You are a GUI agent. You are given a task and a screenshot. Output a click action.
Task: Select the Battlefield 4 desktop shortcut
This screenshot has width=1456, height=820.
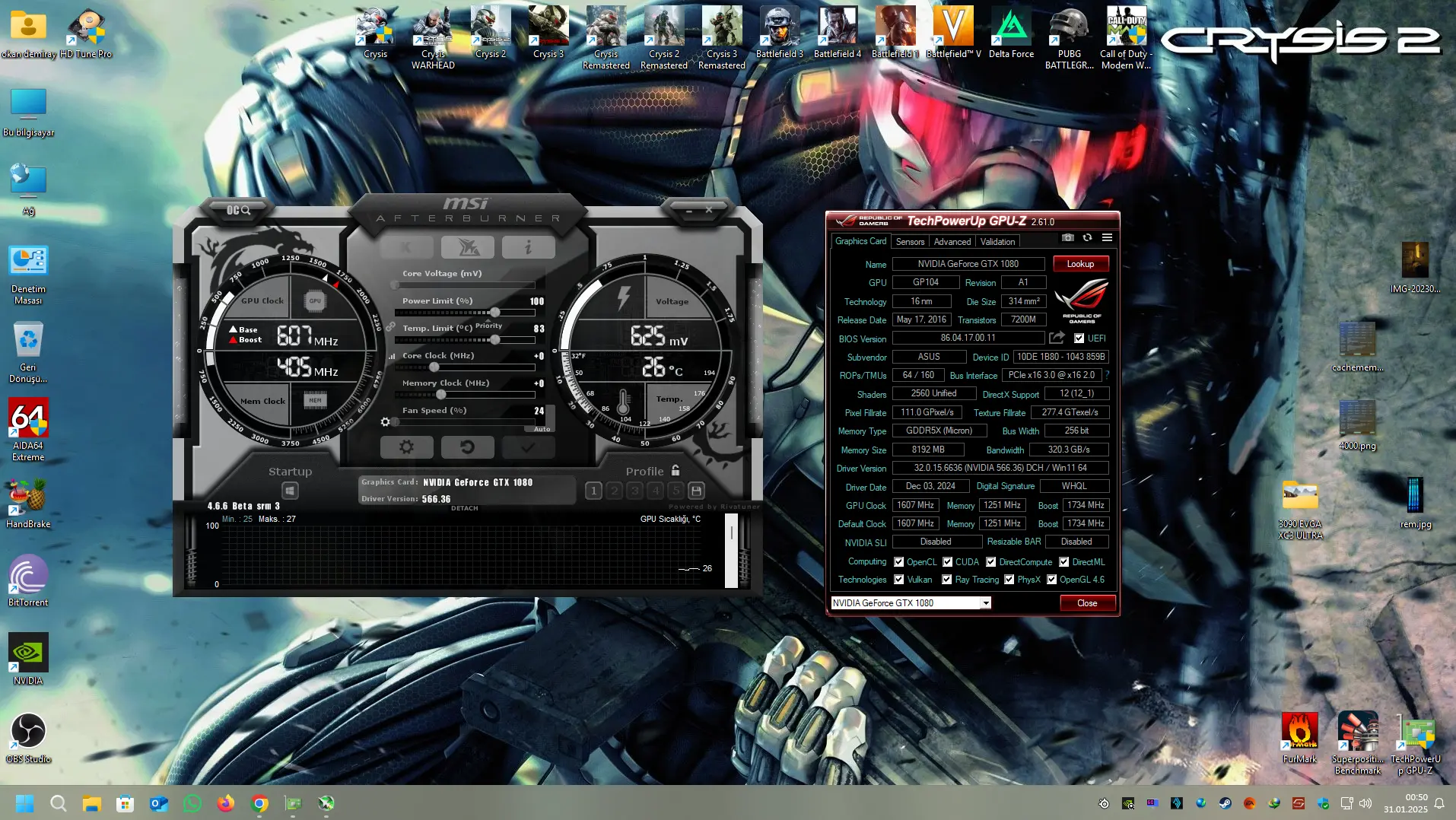point(837,33)
